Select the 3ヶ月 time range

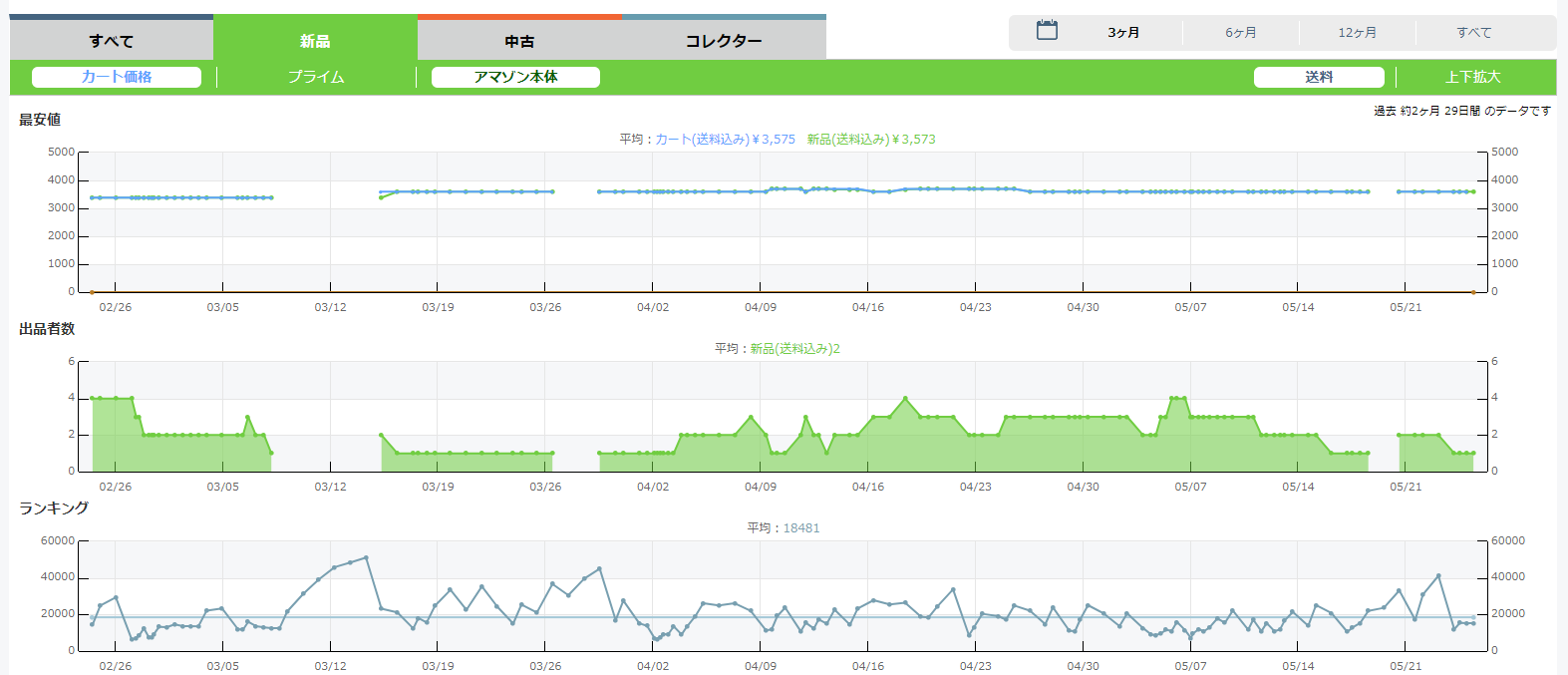tap(1123, 33)
